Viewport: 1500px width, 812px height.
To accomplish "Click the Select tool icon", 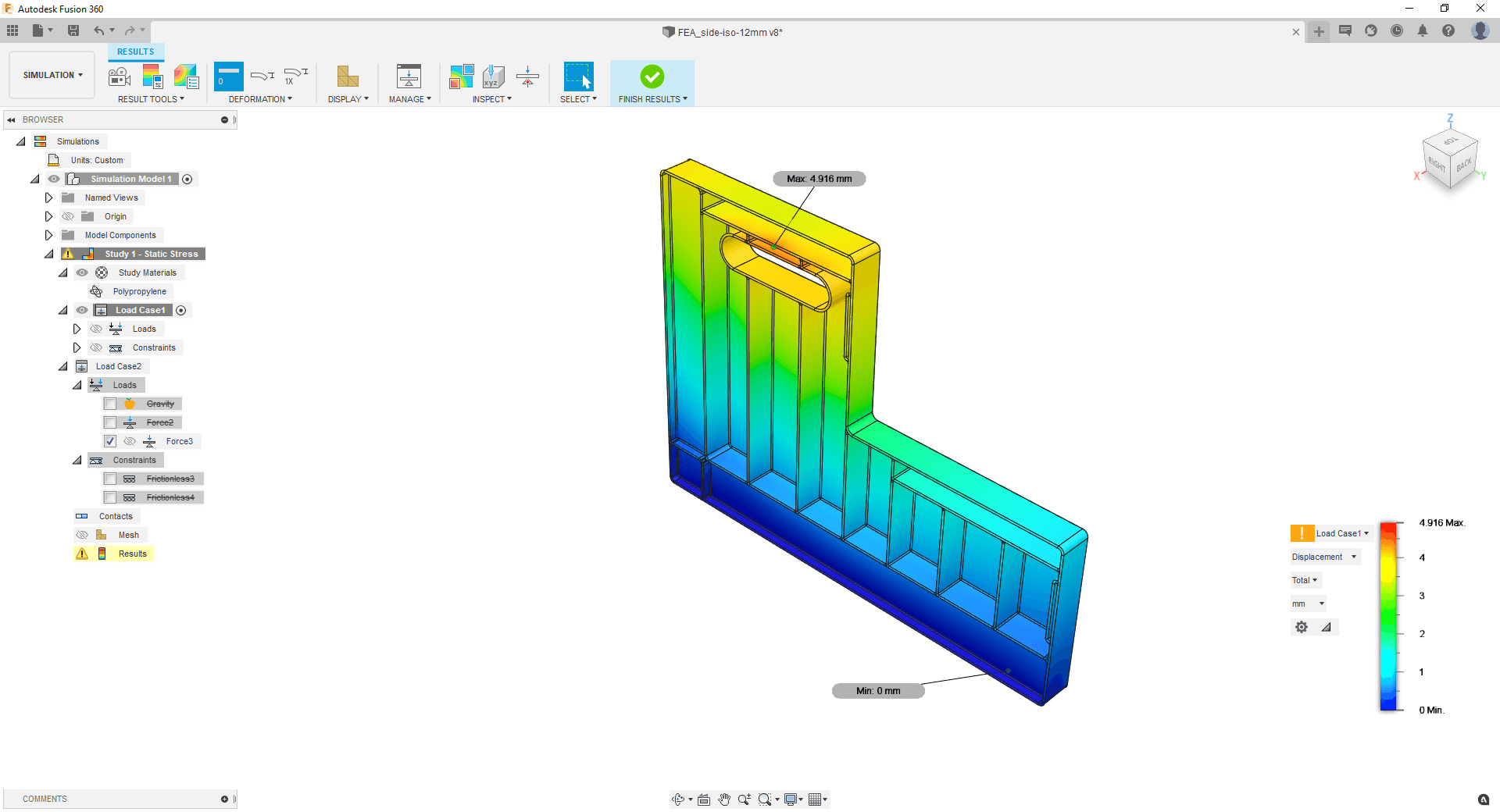I will point(579,77).
